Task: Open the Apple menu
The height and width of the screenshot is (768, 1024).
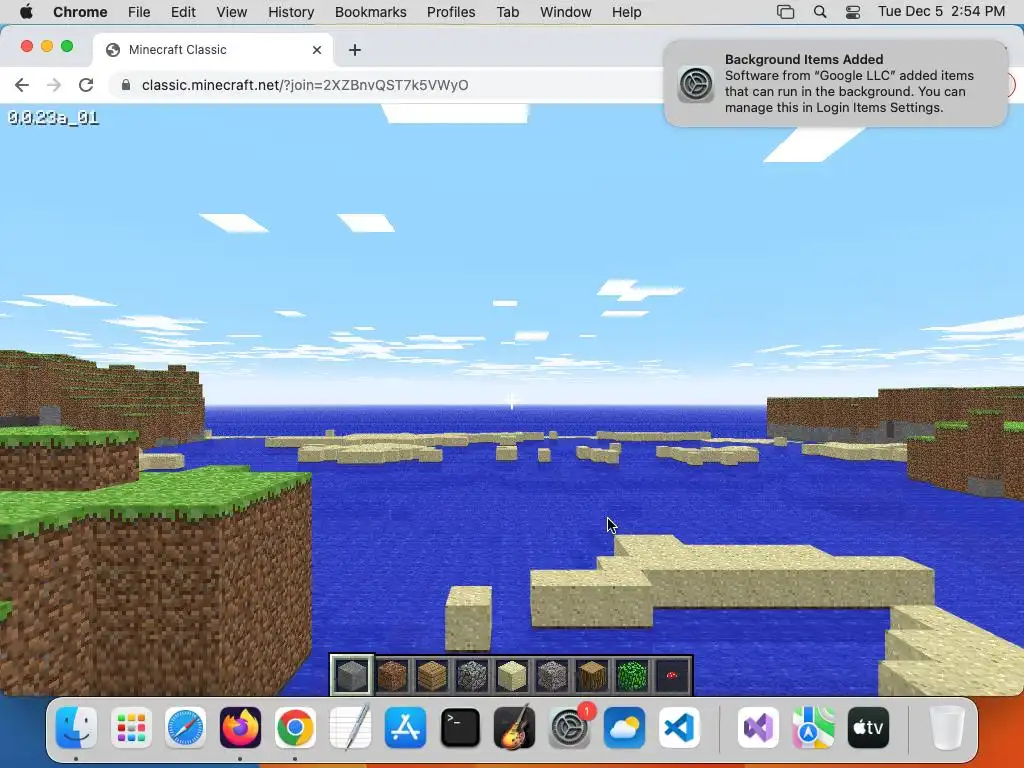Action: point(26,12)
